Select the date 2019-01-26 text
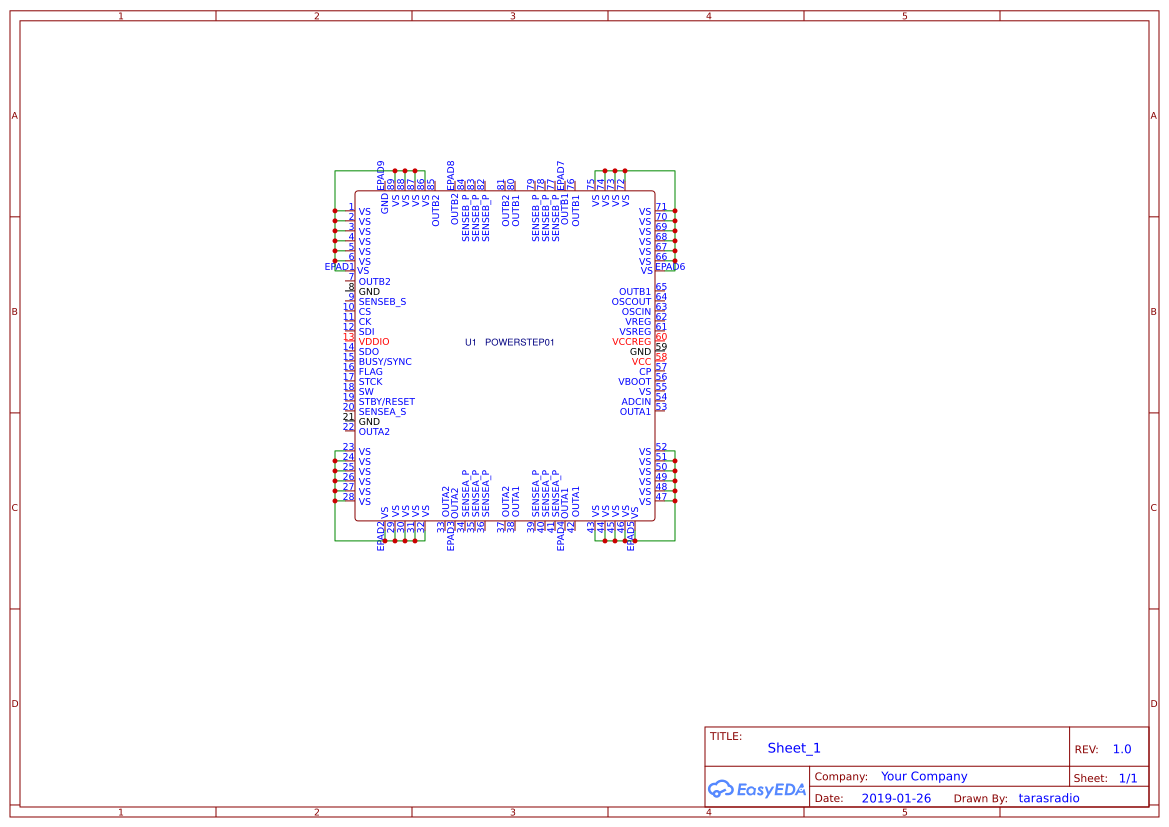This screenshot has width=1169, height=827. click(895, 797)
